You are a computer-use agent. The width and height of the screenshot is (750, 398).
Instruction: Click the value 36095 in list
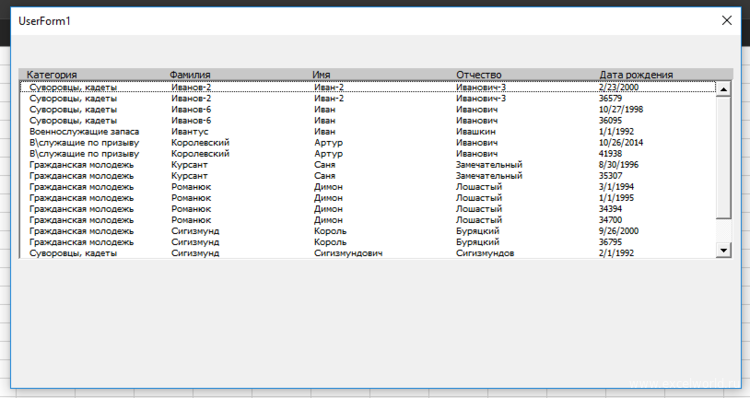tap(610, 121)
